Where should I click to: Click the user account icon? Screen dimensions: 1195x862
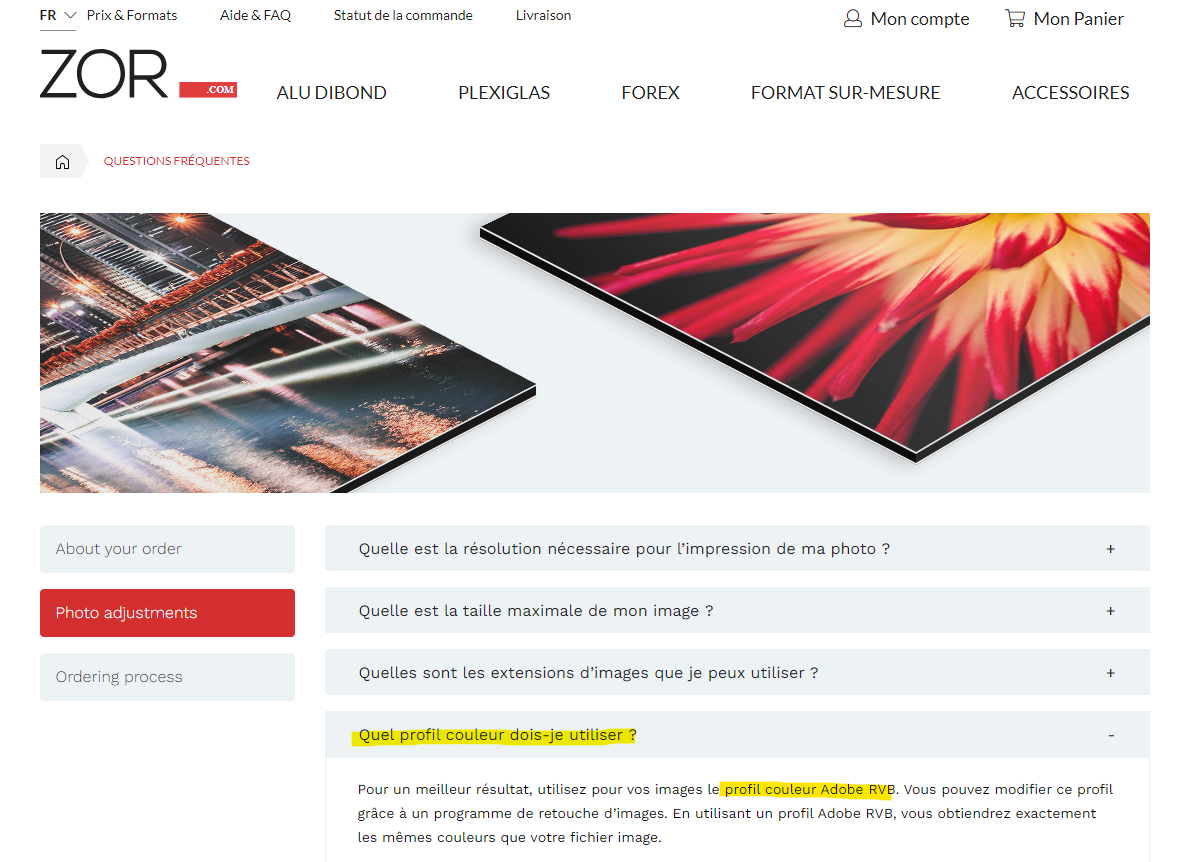coord(853,18)
